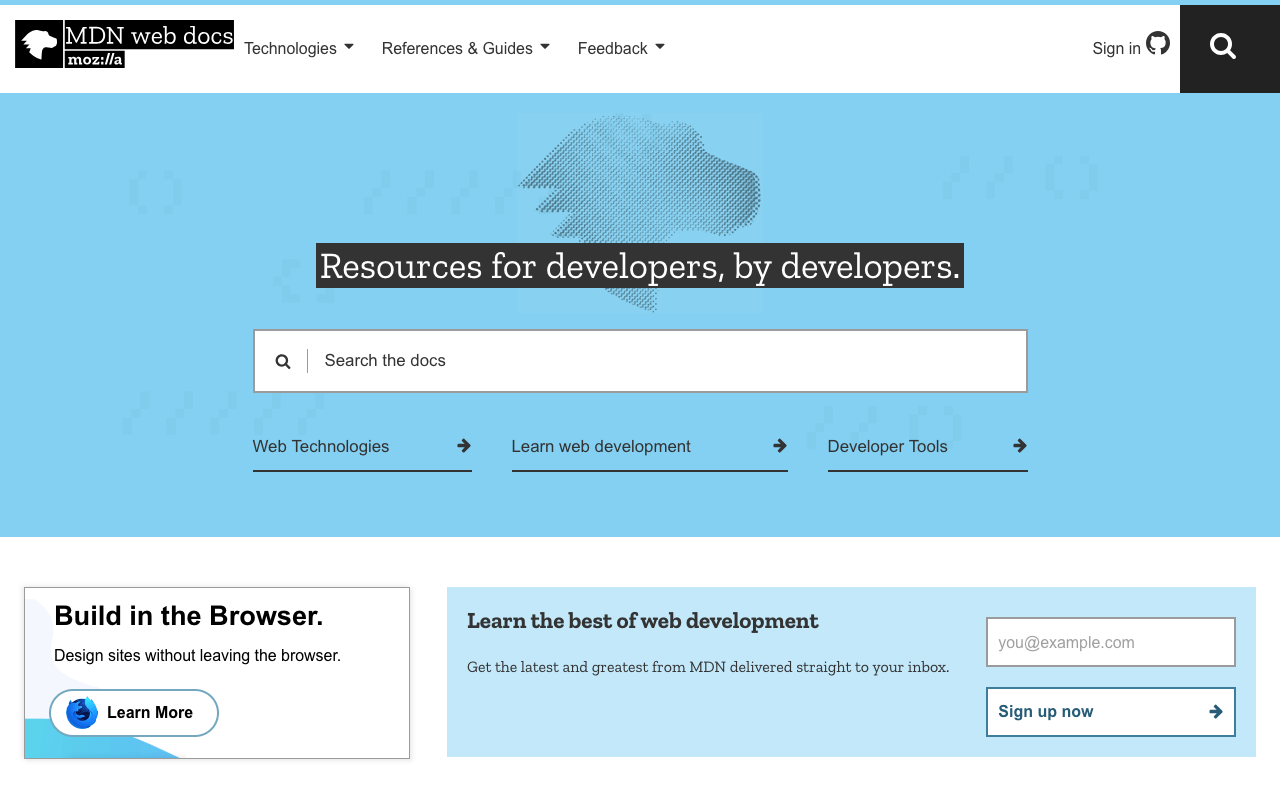
Task: Click the arrow next to Web Technologies
Action: point(464,446)
